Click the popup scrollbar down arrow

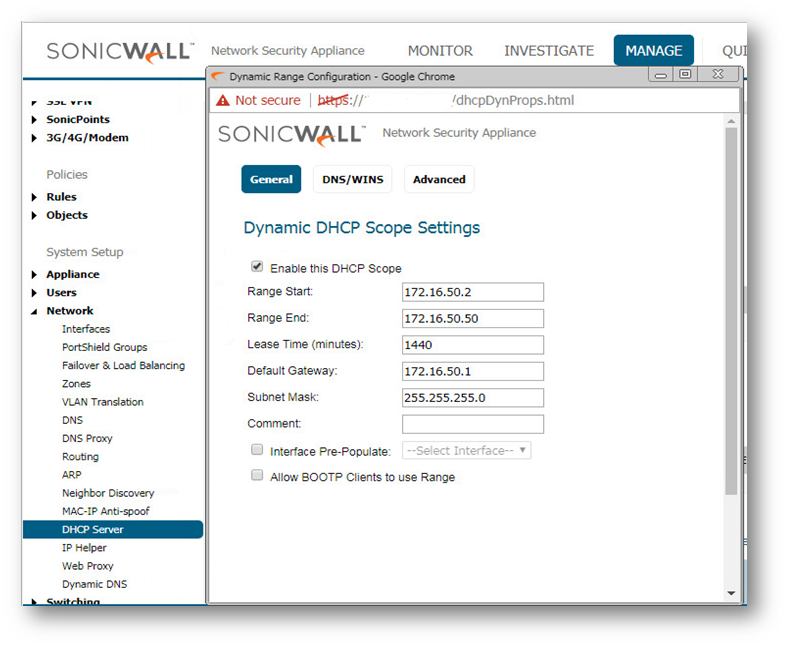[x=731, y=594]
